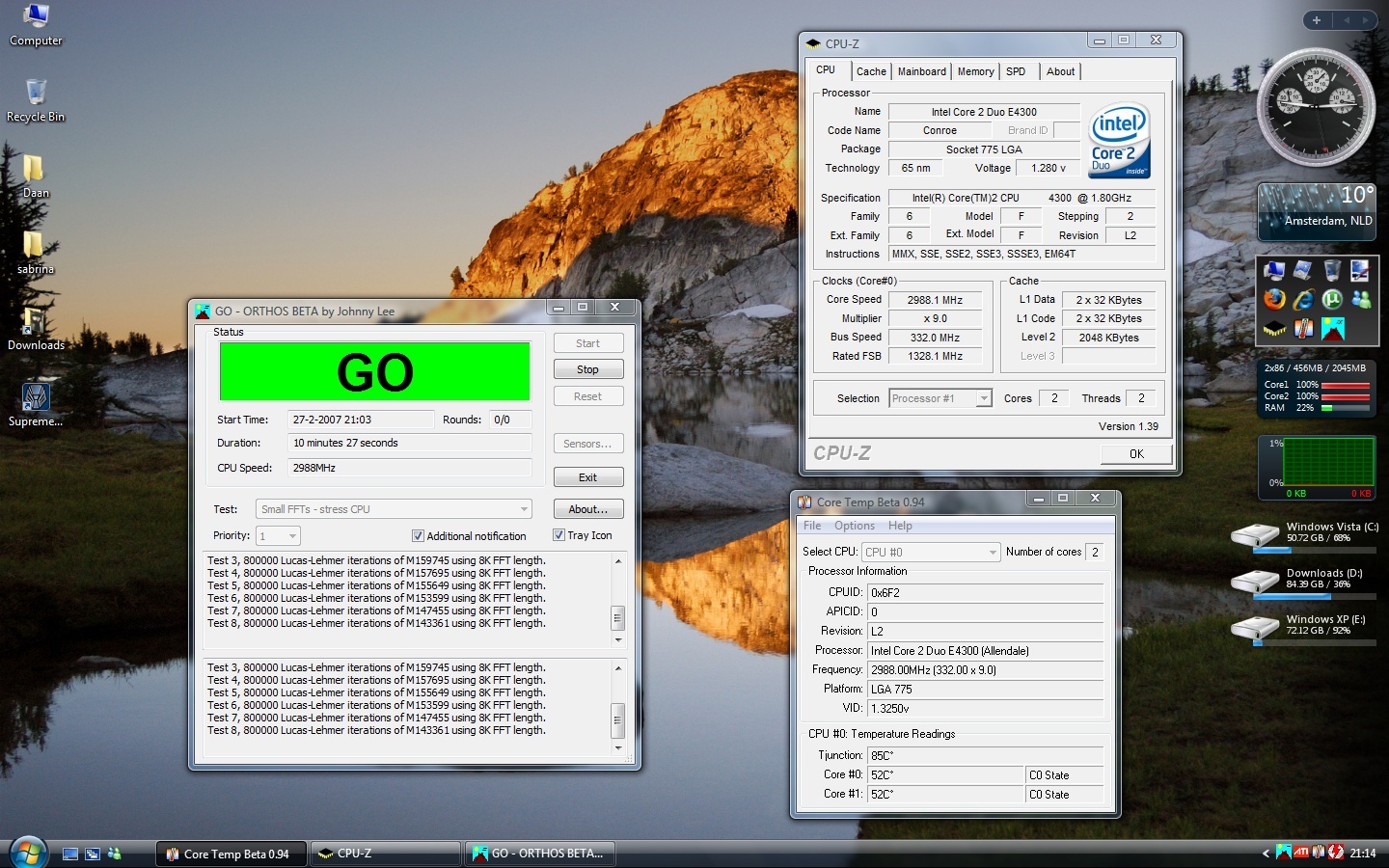Click the CPU Speed field showing 2988MHz
This screenshot has width=1389, height=868.
click(x=410, y=468)
